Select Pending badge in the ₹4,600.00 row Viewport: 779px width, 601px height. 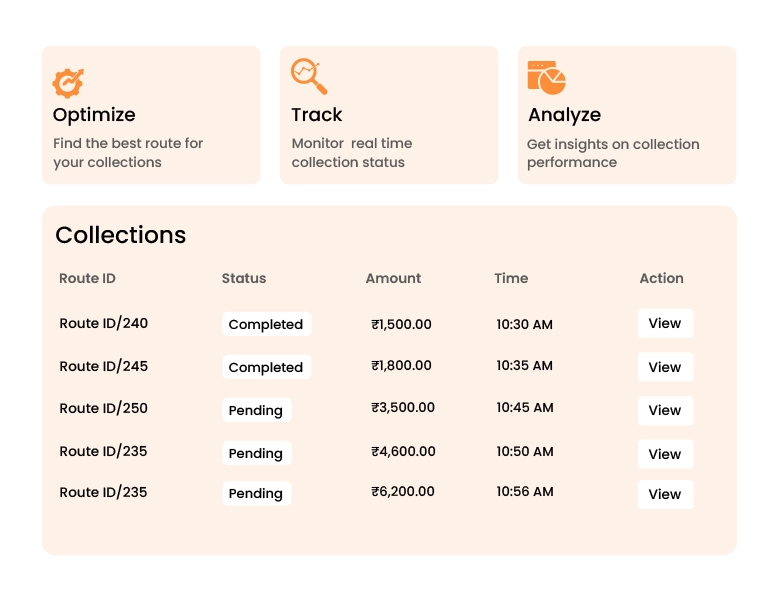pos(256,453)
